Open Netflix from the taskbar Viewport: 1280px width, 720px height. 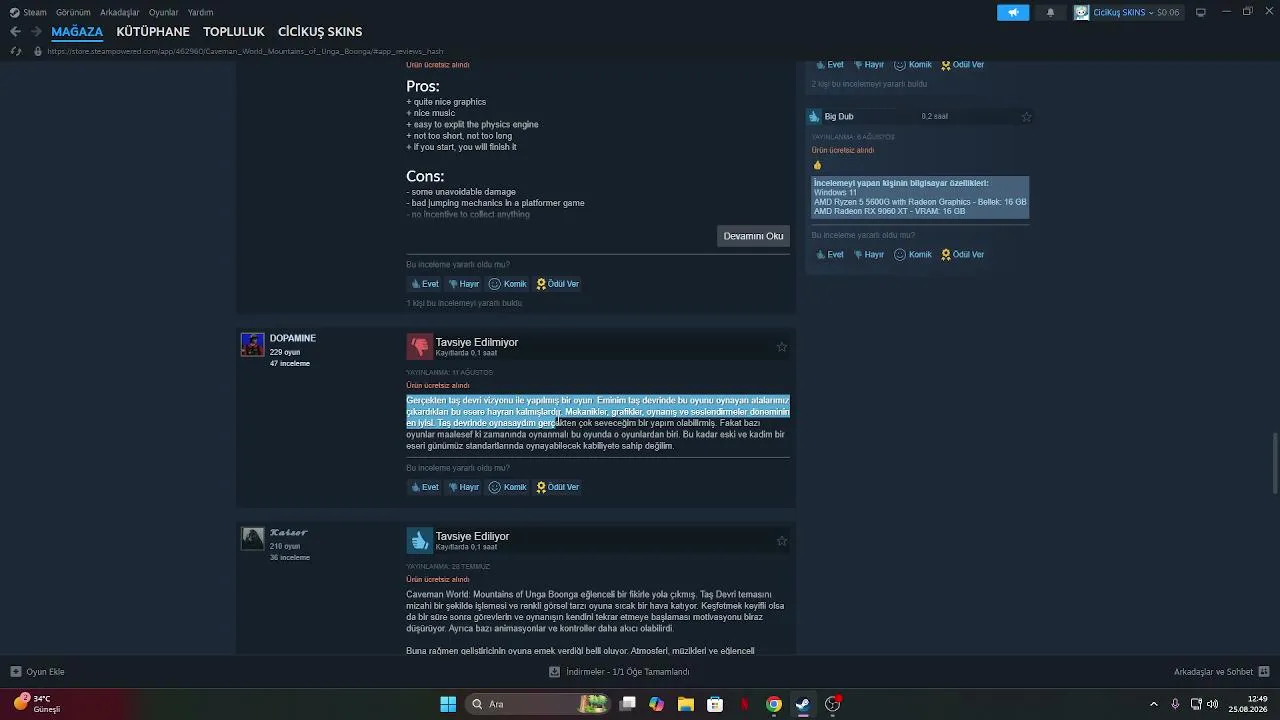[744, 704]
